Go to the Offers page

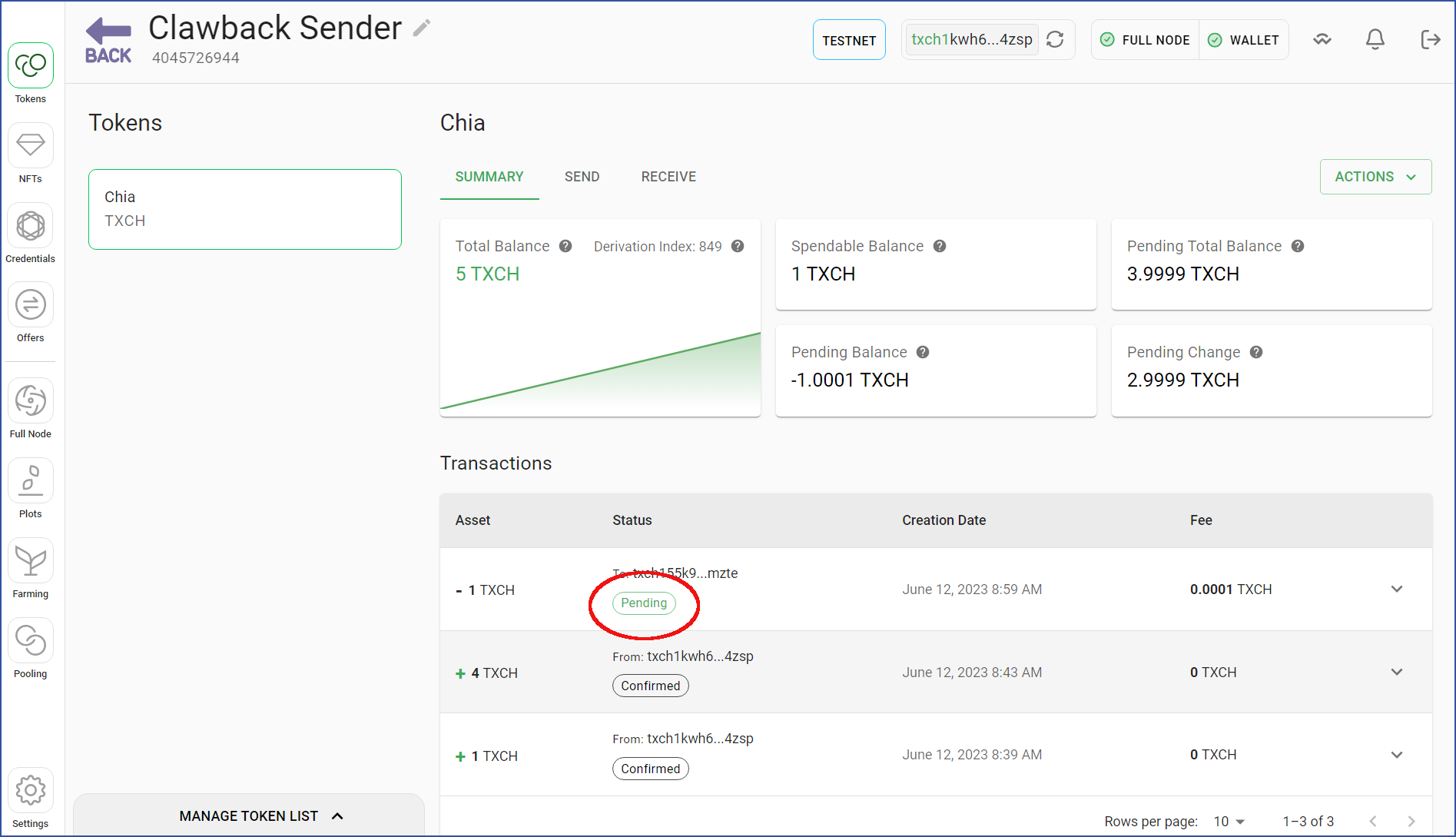click(31, 313)
